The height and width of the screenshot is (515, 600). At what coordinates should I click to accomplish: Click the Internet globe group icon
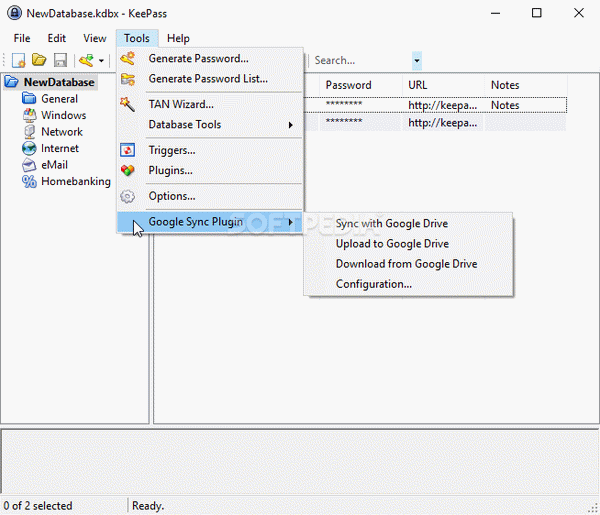click(x=29, y=148)
